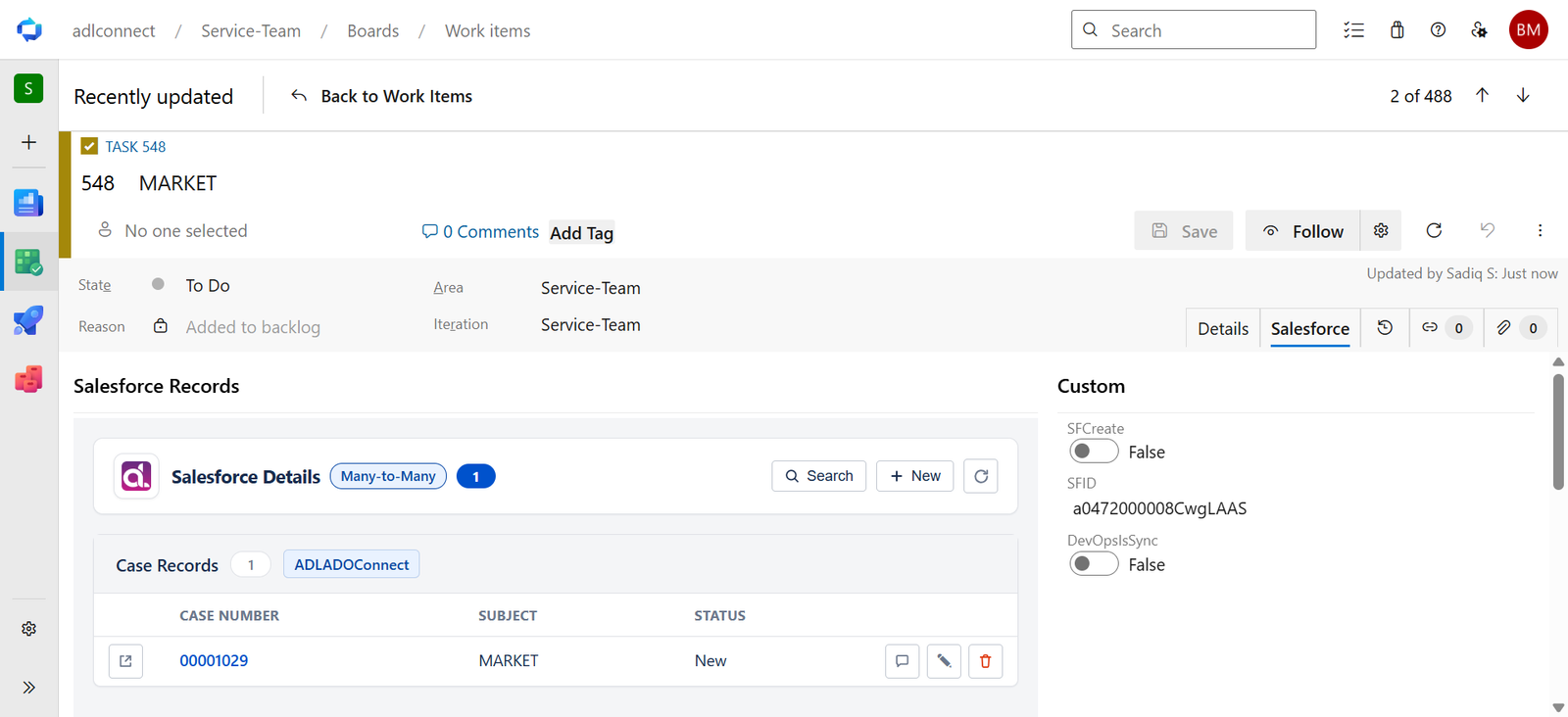The image size is (1568, 717).
Task: Open the Pipelines rocket icon
Action: pyautogui.click(x=28, y=320)
